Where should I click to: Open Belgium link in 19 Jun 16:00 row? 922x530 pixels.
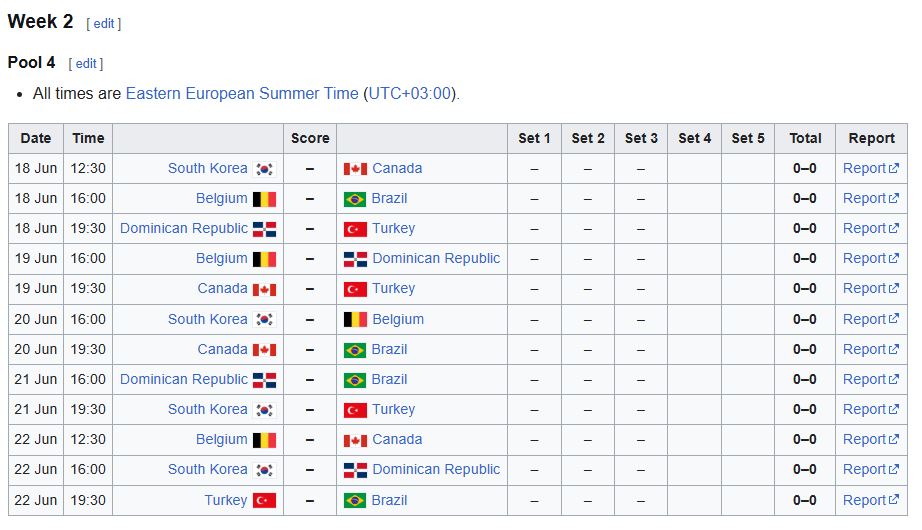pyautogui.click(x=222, y=258)
